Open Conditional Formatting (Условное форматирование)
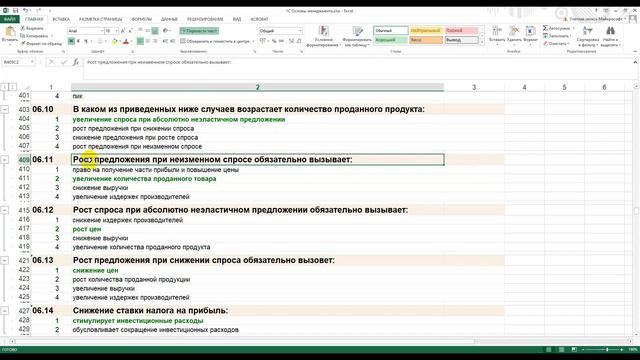Image resolution: width=640 pixels, height=360 pixels. tap(324, 36)
